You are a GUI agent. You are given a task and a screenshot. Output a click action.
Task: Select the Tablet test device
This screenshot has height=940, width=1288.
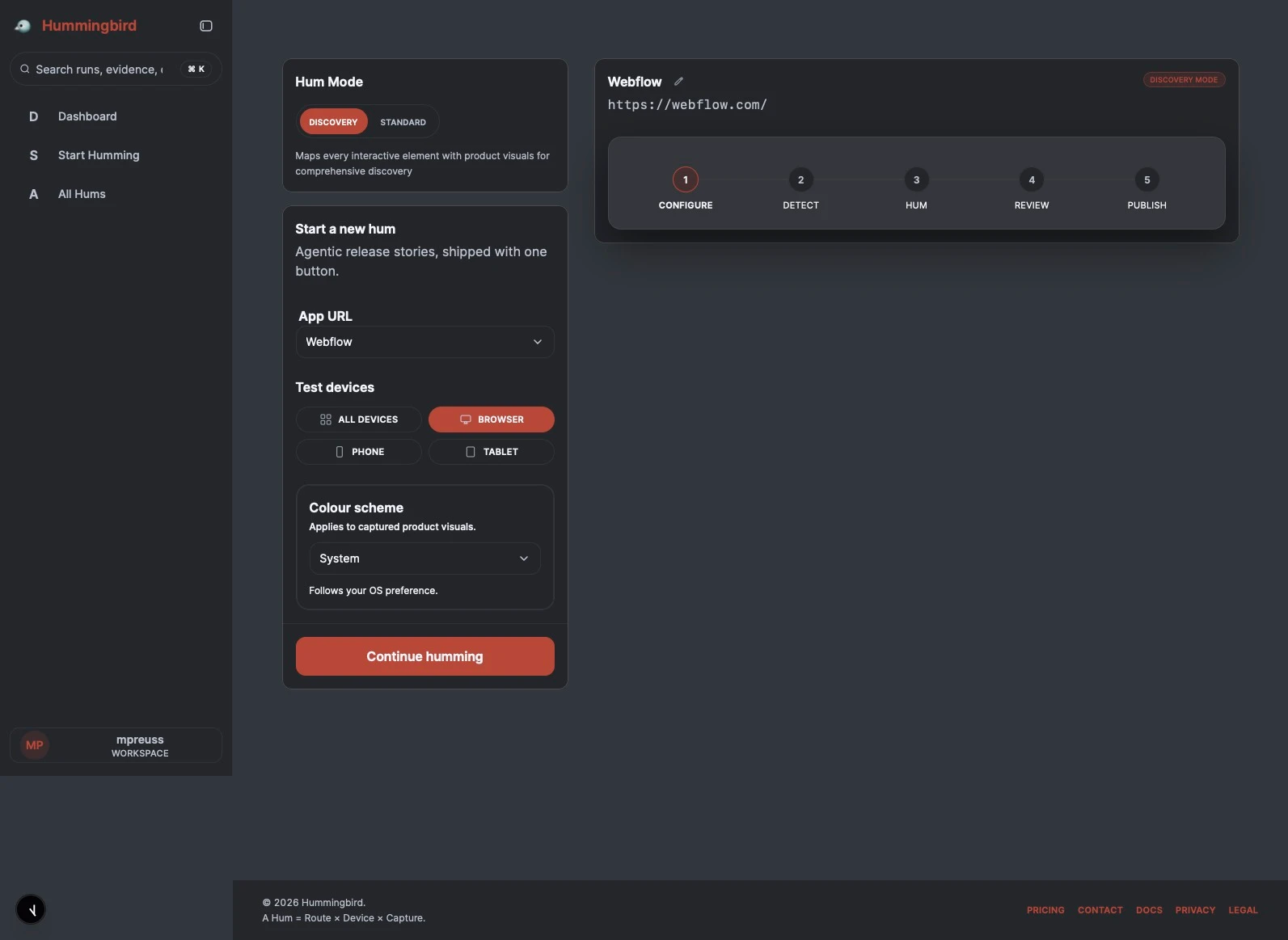(492, 452)
